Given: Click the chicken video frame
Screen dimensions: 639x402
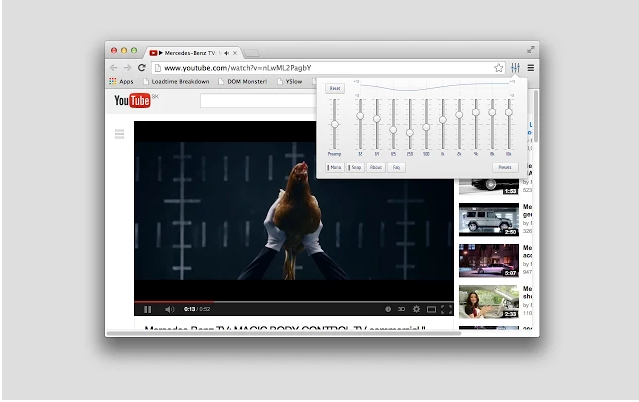Looking at the screenshot, I should click(293, 211).
